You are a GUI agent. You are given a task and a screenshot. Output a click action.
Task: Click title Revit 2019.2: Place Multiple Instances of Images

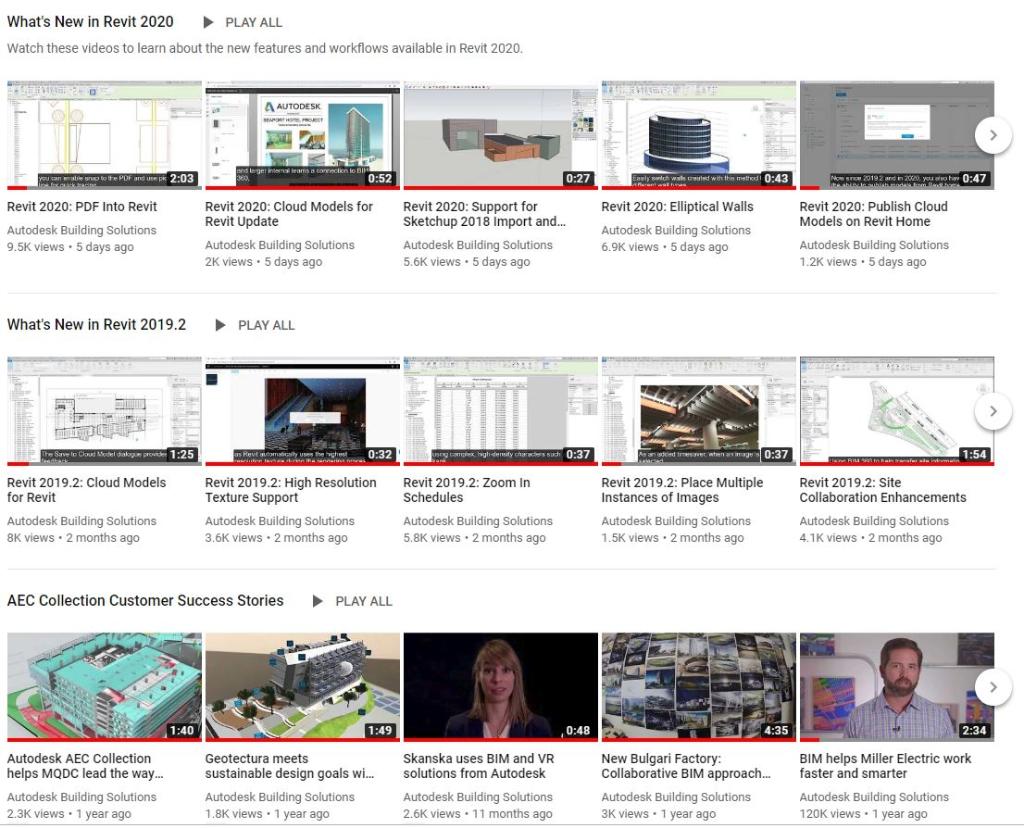pos(682,490)
